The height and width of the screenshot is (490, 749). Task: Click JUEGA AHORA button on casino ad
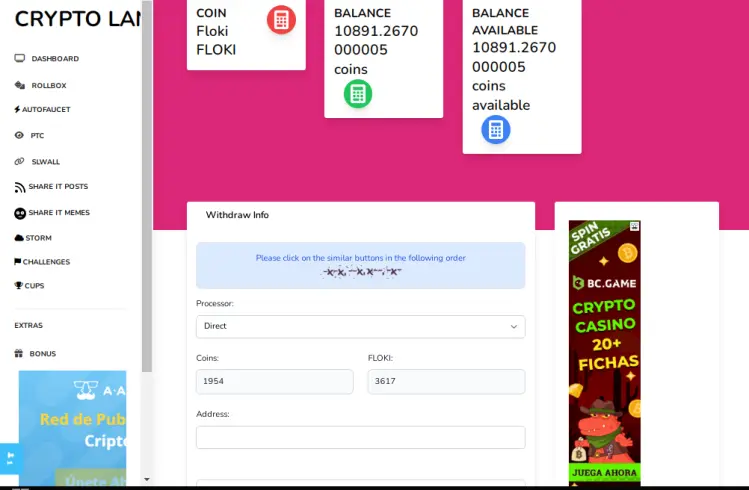coord(604,473)
